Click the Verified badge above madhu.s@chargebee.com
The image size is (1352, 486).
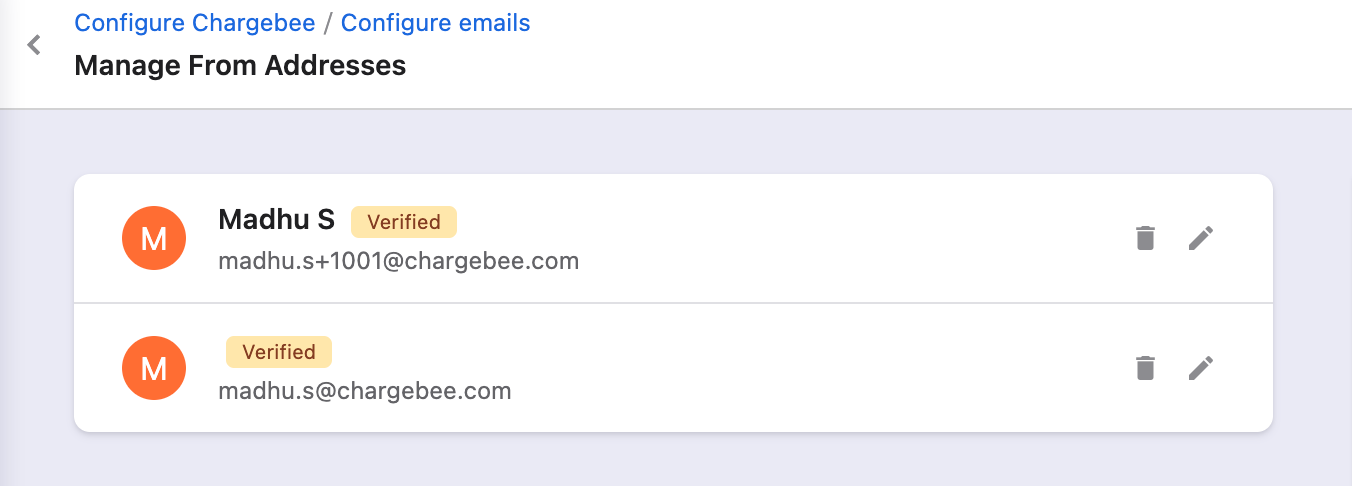(x=278, y=352)
